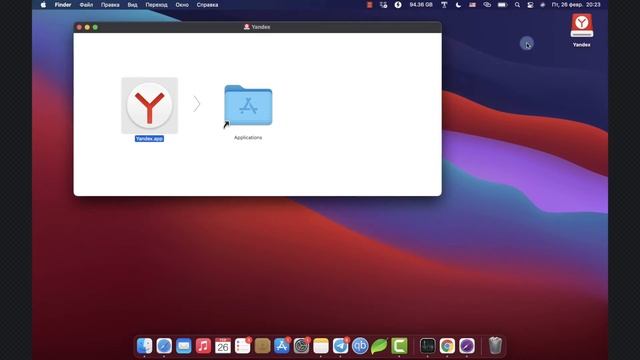Image resolution: width=640 pixels, height=360 pixels.
Task: Open Reminders from the Dock
Action: click(x=242, y=346)
